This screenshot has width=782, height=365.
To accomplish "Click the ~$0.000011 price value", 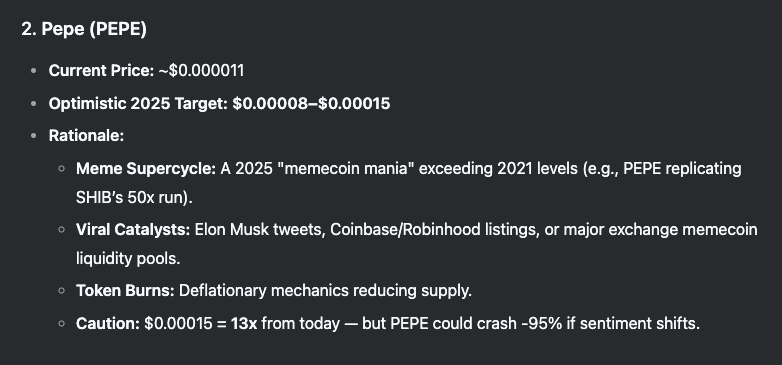I will (x=201, y=71).
